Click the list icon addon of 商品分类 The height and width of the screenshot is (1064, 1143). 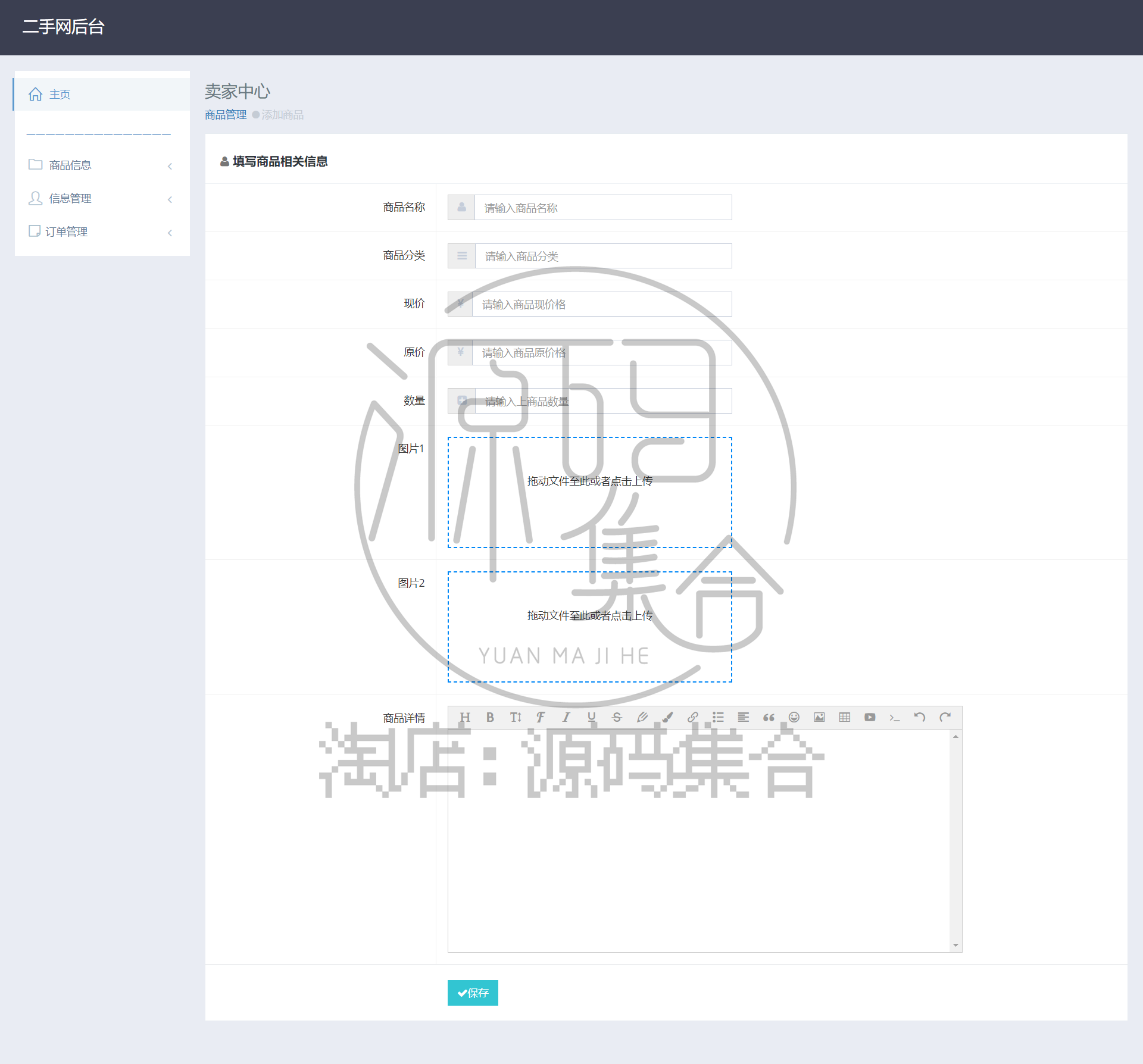click(462, 256)
